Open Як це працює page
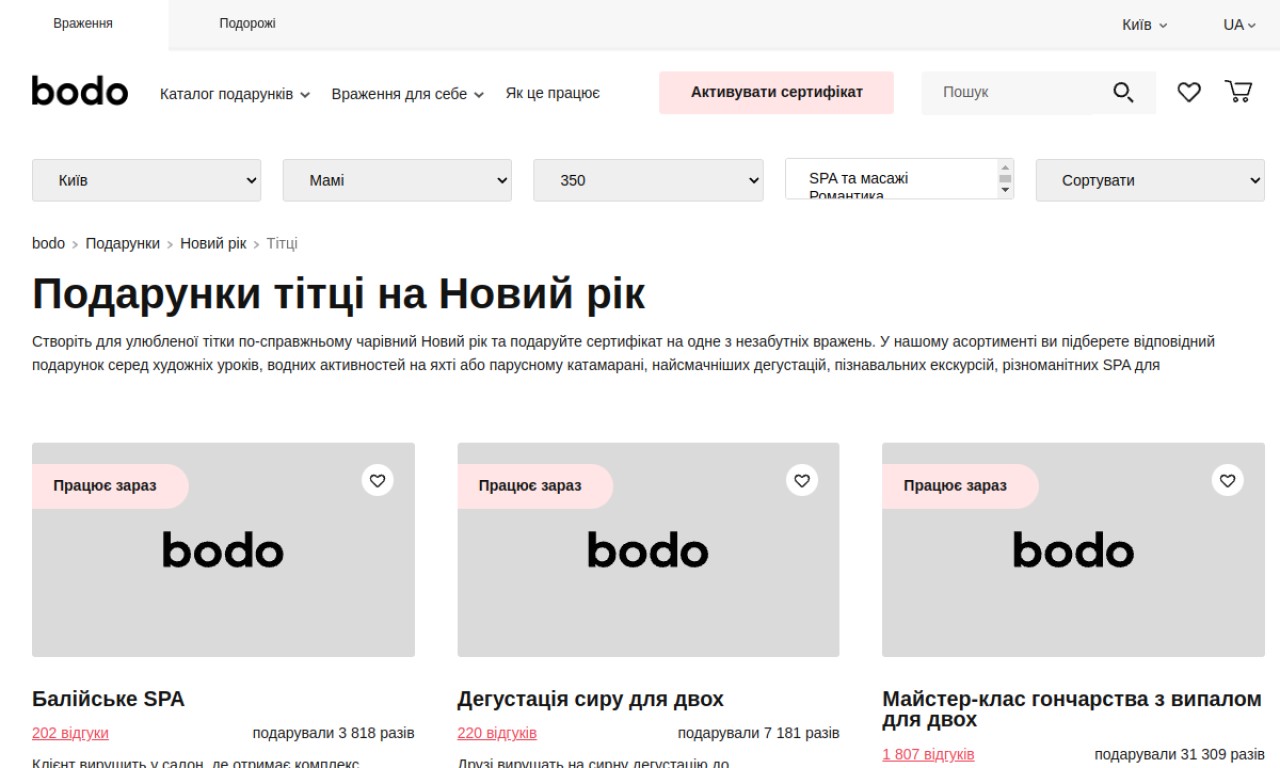This screenshot has height=768, width=1280. [x=553, y=93]
